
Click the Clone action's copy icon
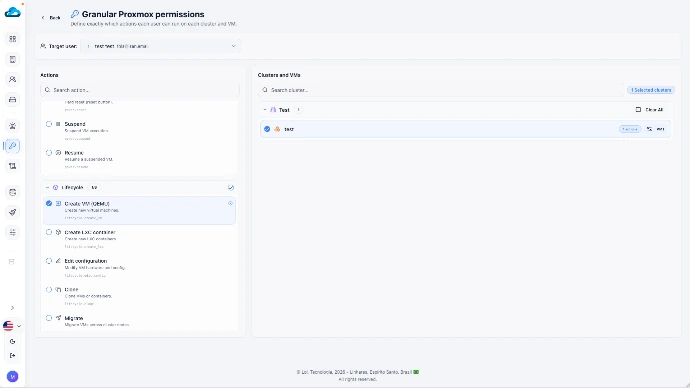tap(58, 289)
